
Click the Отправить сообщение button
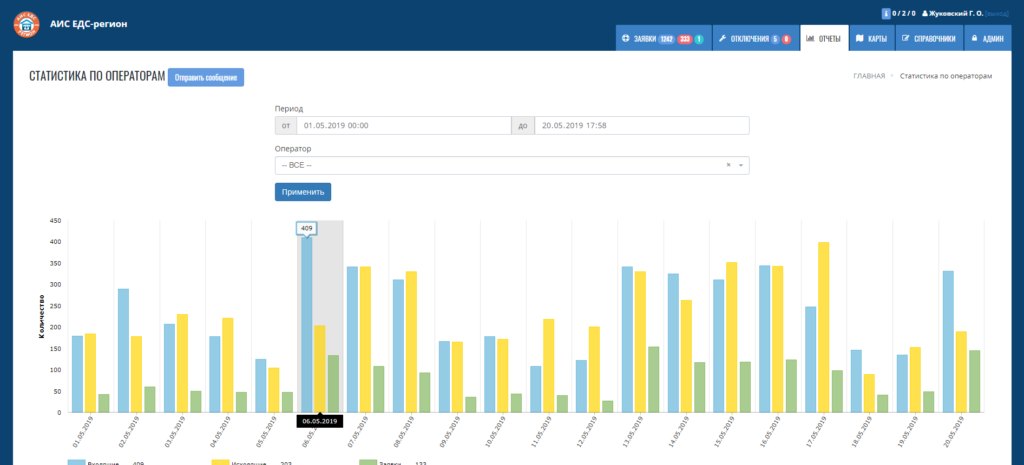click(206, 77)
